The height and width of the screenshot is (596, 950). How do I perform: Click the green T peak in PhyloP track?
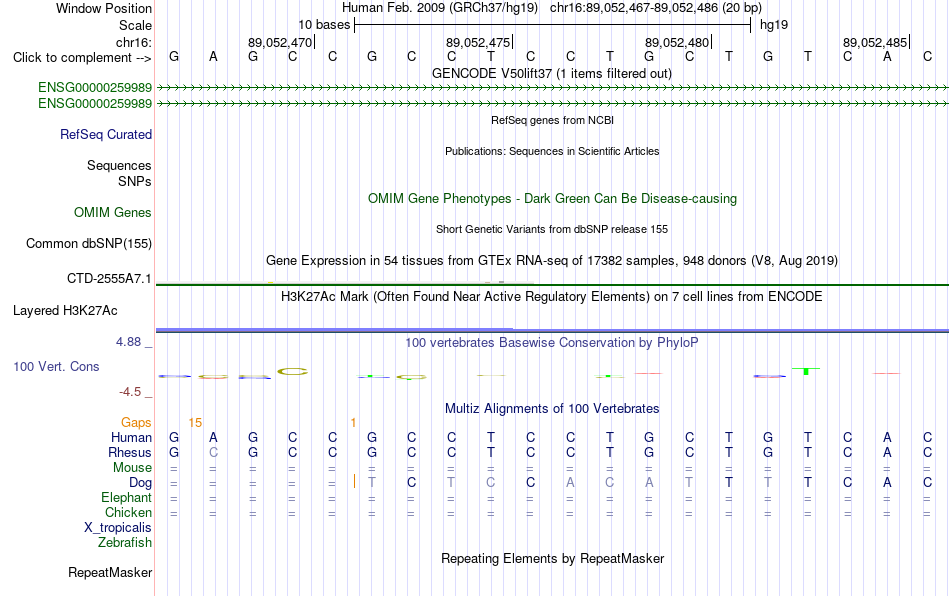coord(806,371)
